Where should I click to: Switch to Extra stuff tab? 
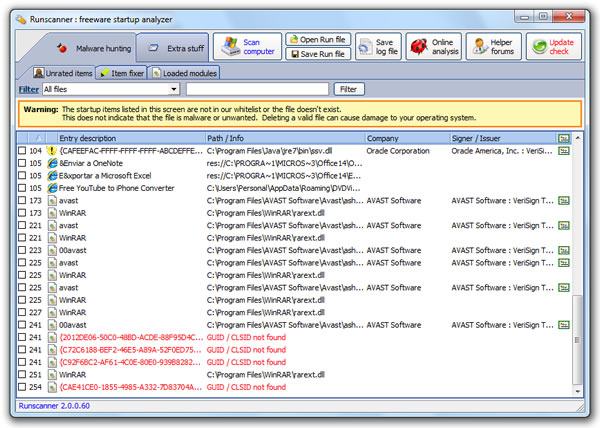174,48
